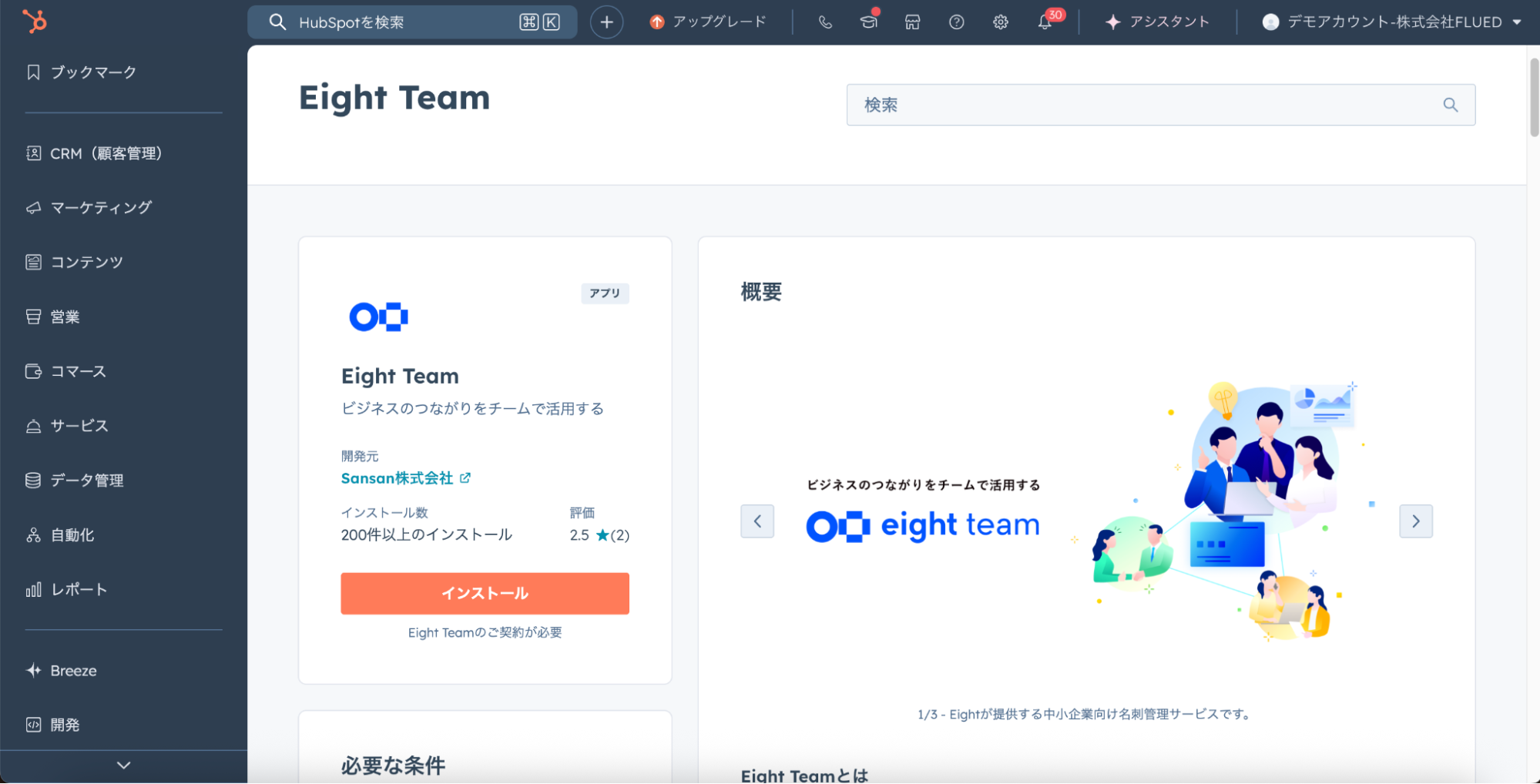1540x784 pixels.
Task: Select the マーケティング sidebar item
Action: (x=101, y=208)
